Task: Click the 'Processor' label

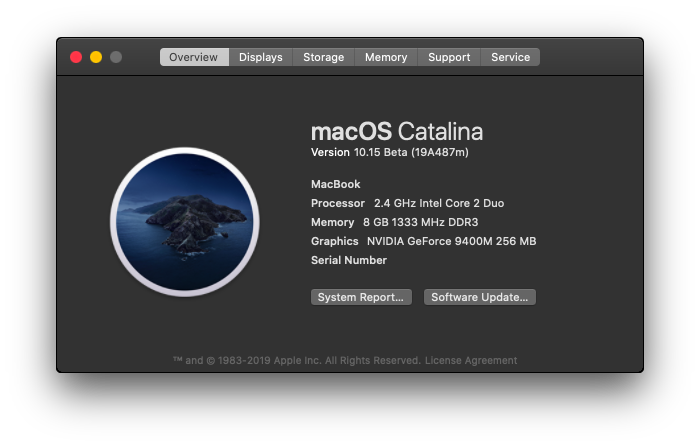Action: (x=338, y=203)
